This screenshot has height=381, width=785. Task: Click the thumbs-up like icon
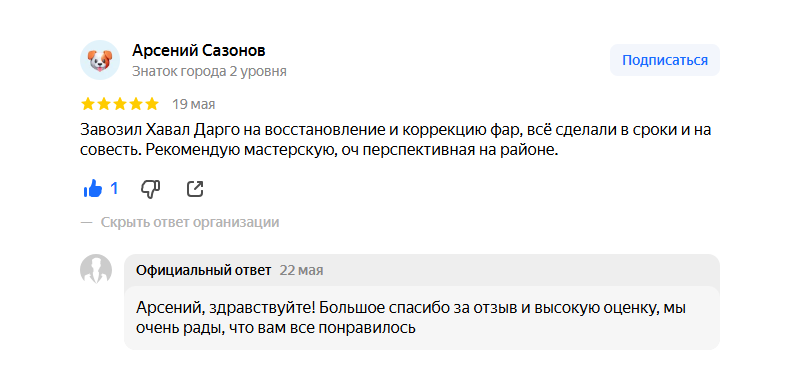coord(93,189)
